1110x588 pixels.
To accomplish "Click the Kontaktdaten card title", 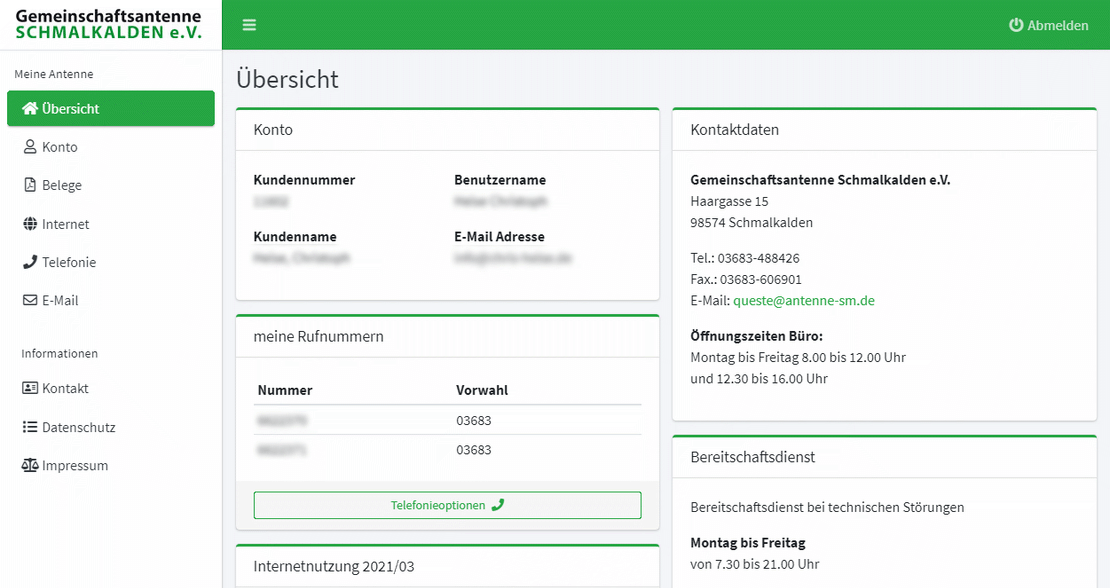I will 734,129.
